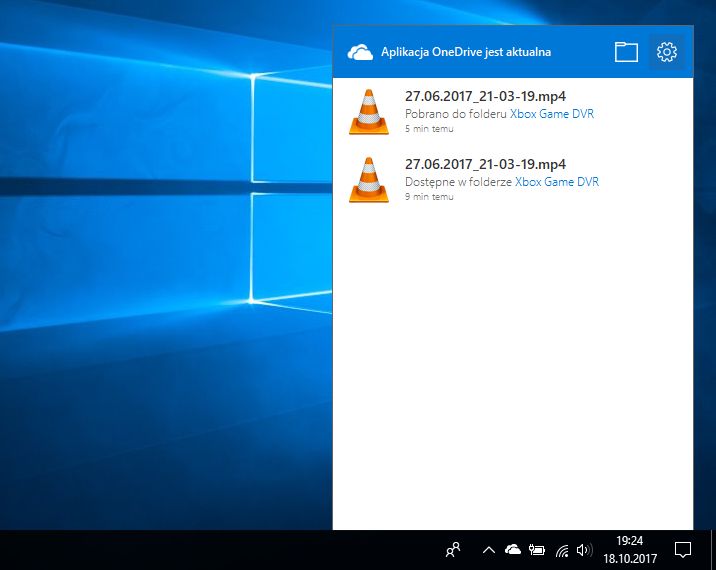716x570 pixels.
Task: Click the People icon in the taskbar
Action: click(x=453, y=550)
